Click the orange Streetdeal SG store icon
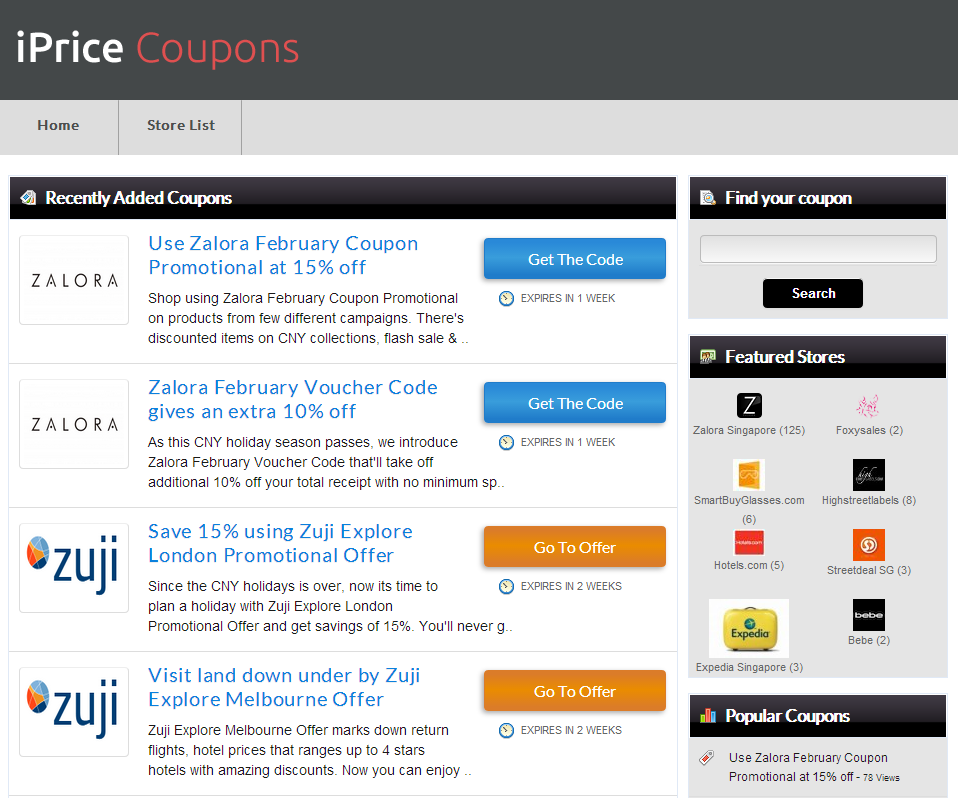 (x=868, y=544)
